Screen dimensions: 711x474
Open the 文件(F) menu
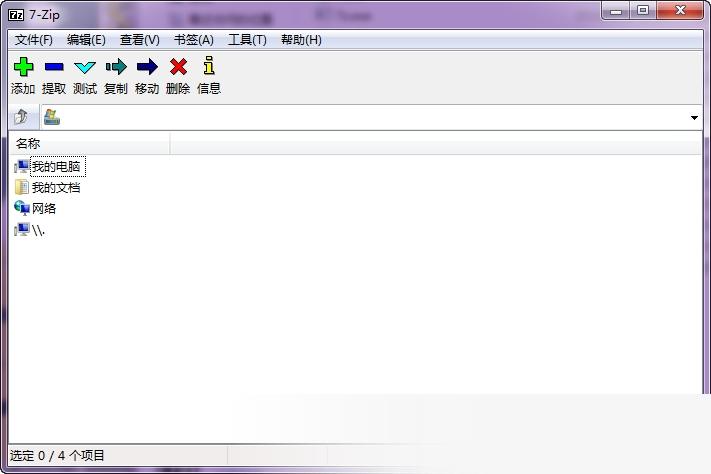click(x=34, y=40)
